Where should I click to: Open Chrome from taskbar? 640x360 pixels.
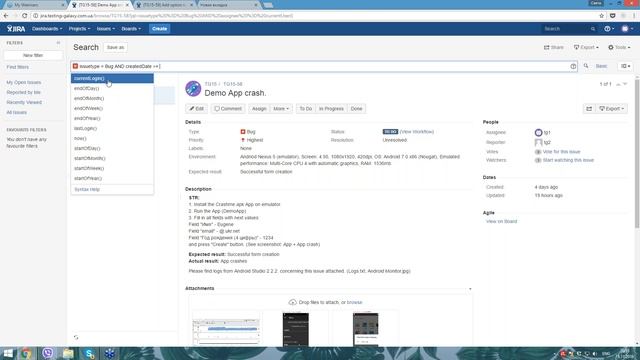[x=27, y=353]
